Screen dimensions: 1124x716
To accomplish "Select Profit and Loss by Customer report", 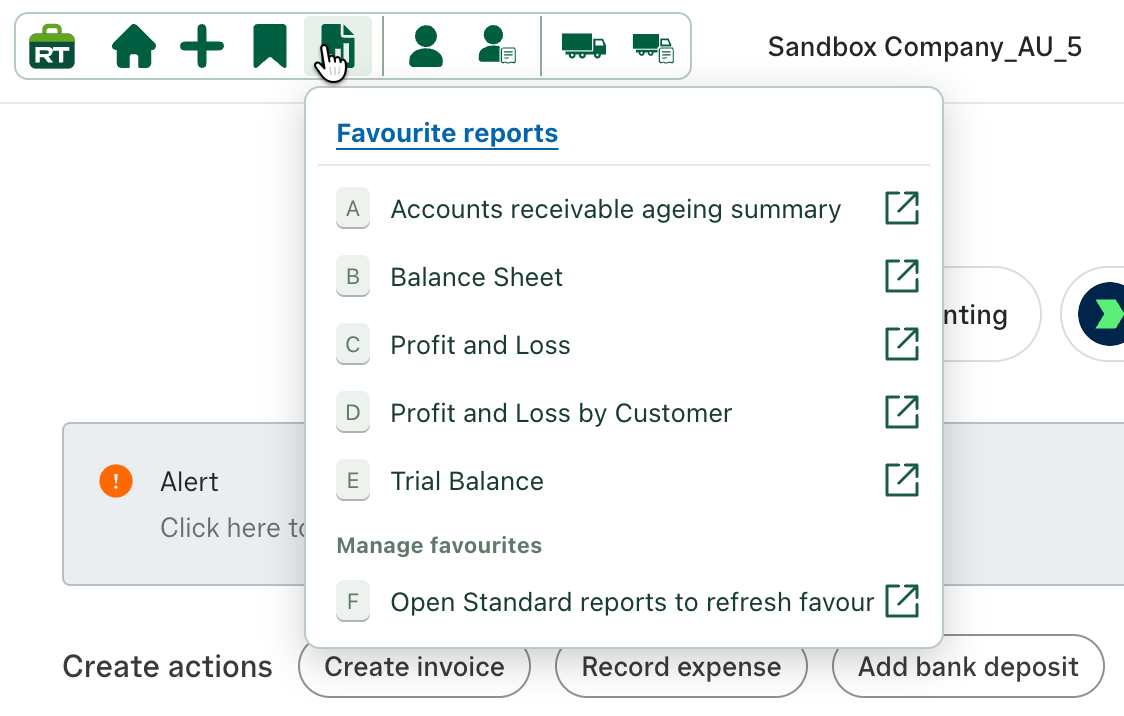I will [x=561, y=414].
